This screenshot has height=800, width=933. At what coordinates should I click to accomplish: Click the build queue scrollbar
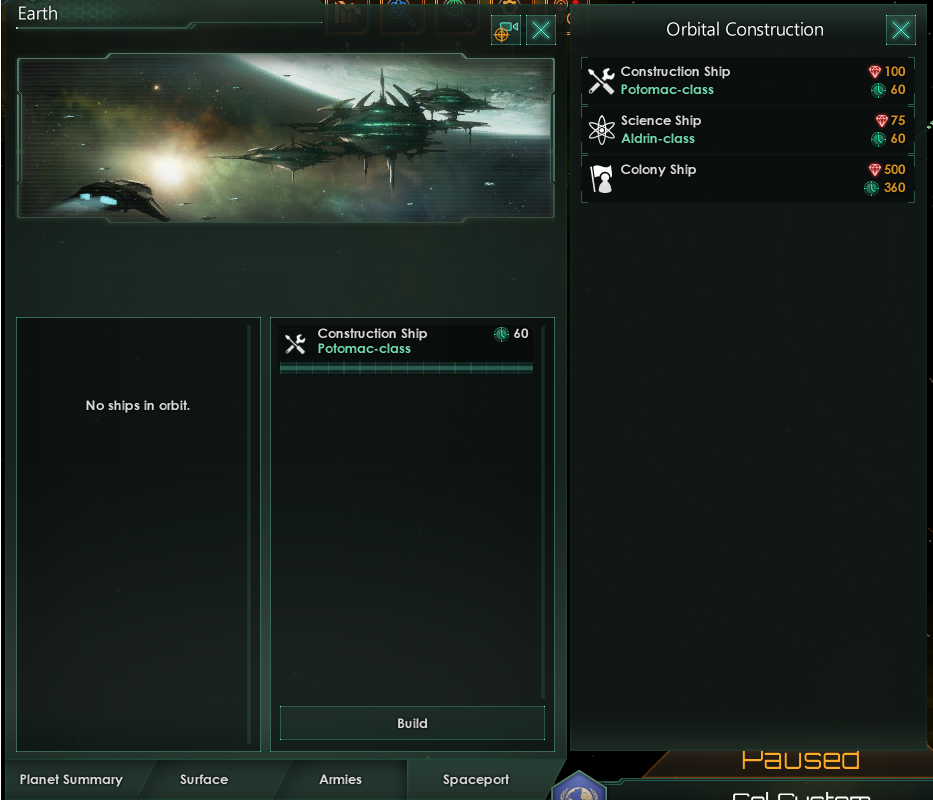[x=543, y=512]
